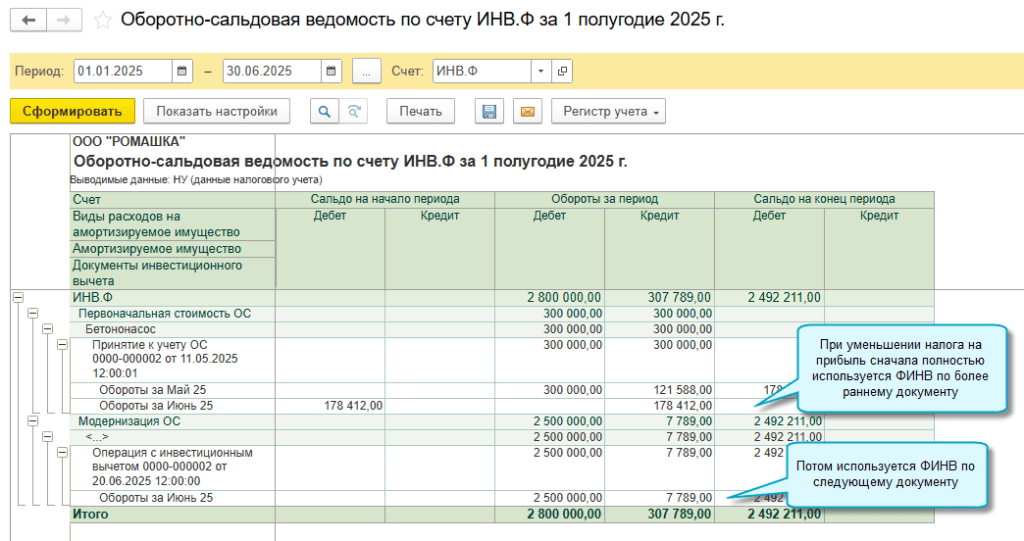Screen dimensions: 1024x541
Task: Collapse the Первоначальная стоимость ОС group
Action: click(32, 313)
